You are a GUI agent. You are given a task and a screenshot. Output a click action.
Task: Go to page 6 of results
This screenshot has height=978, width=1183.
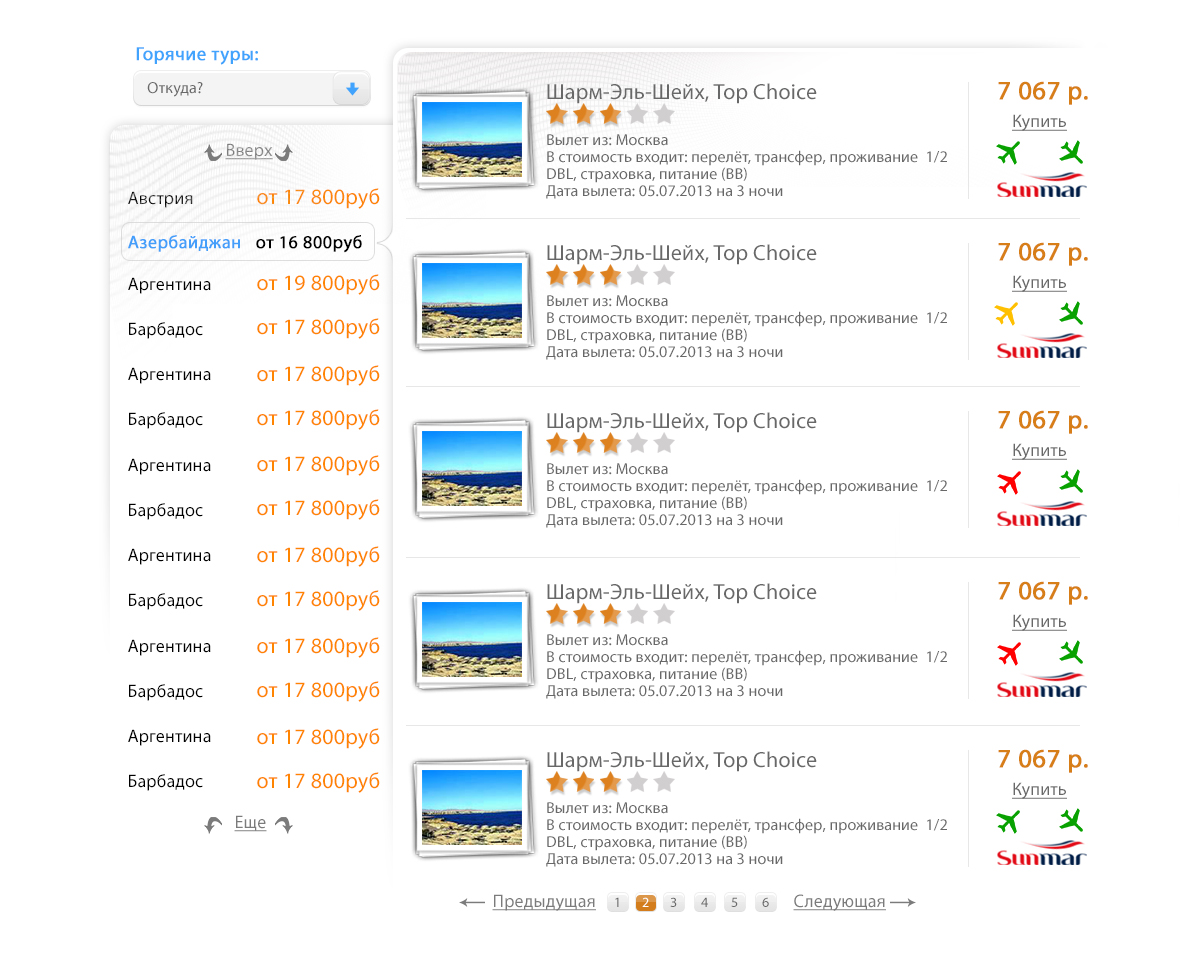pyautogui.click(x=765, y=903)
